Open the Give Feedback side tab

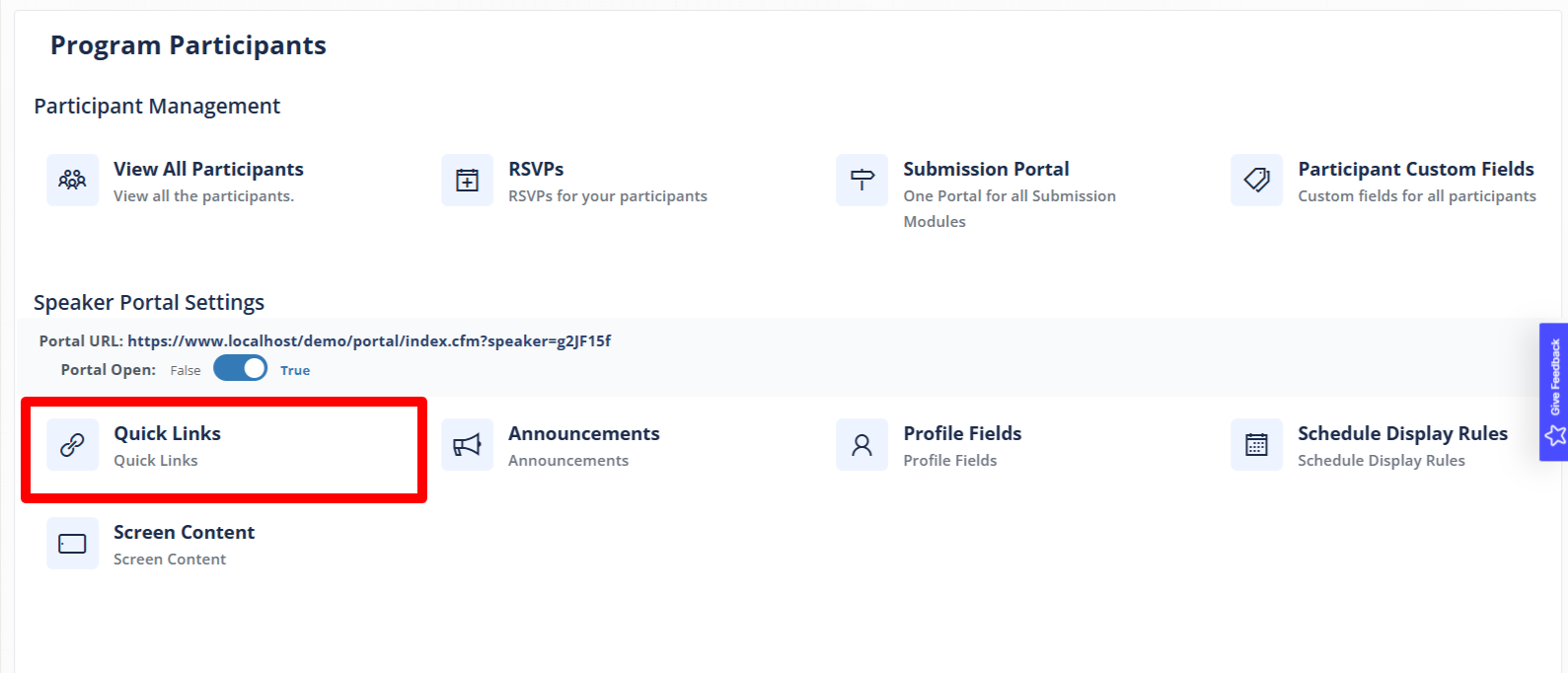tap(1554, 392)
